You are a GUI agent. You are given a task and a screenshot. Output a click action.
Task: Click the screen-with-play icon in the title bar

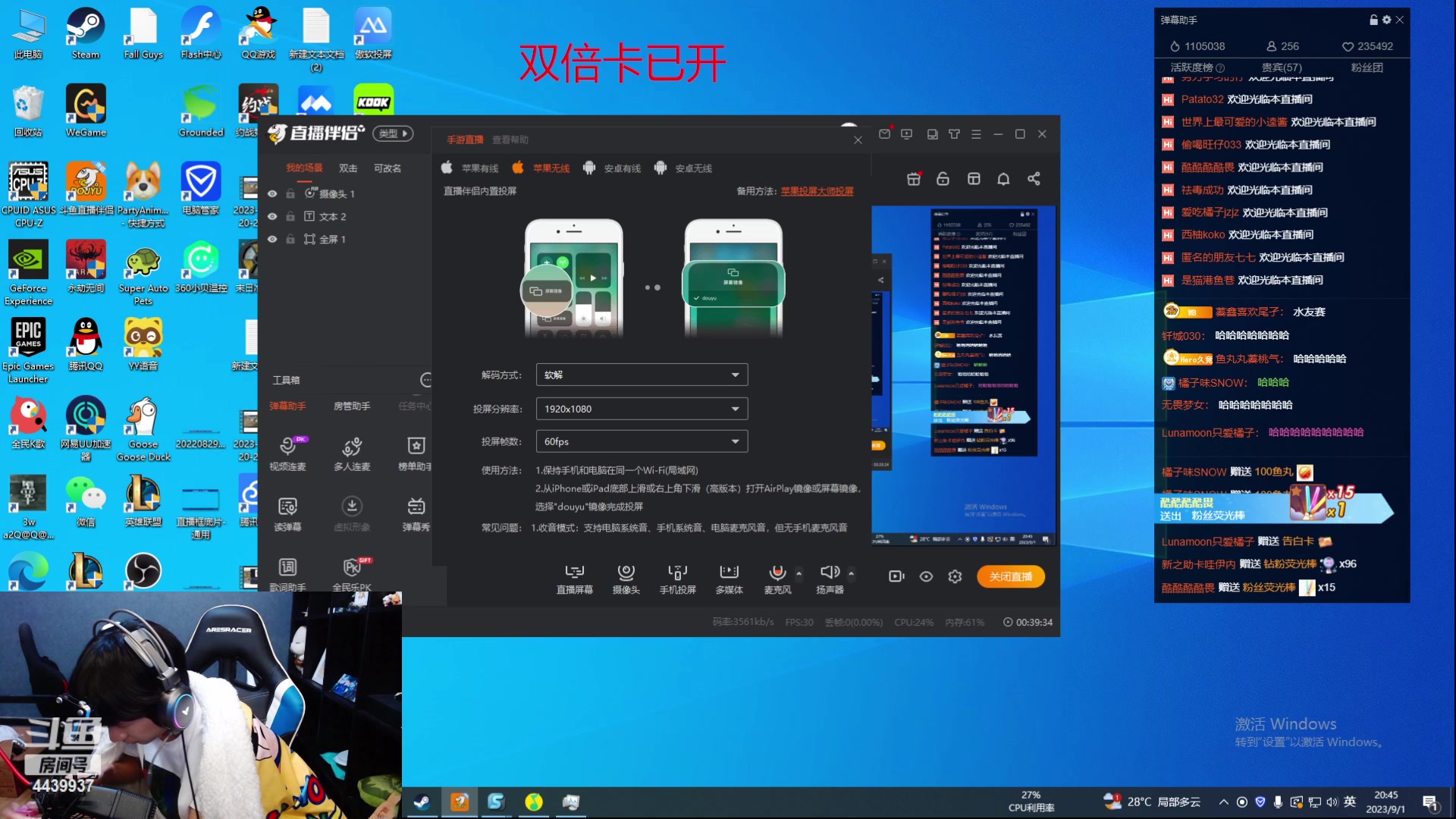point(906,134)
